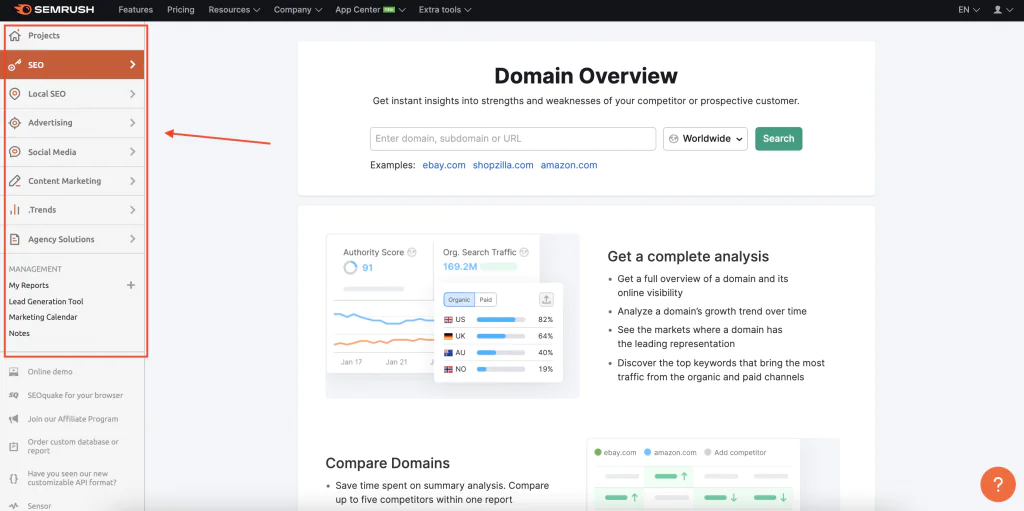Click the Sensor pulse icon

pos(14,506)
